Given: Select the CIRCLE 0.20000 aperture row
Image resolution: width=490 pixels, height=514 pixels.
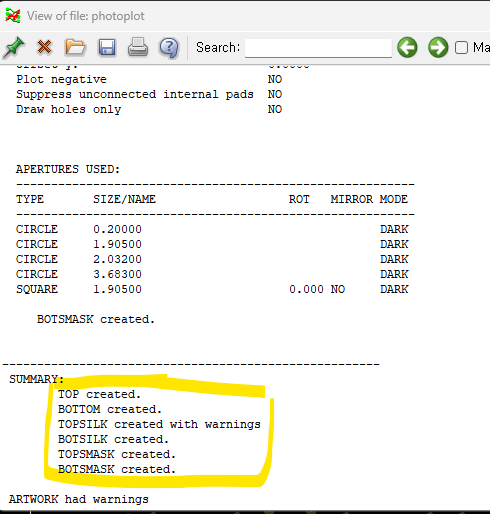Looking at the screenshot, I should 212,229.
